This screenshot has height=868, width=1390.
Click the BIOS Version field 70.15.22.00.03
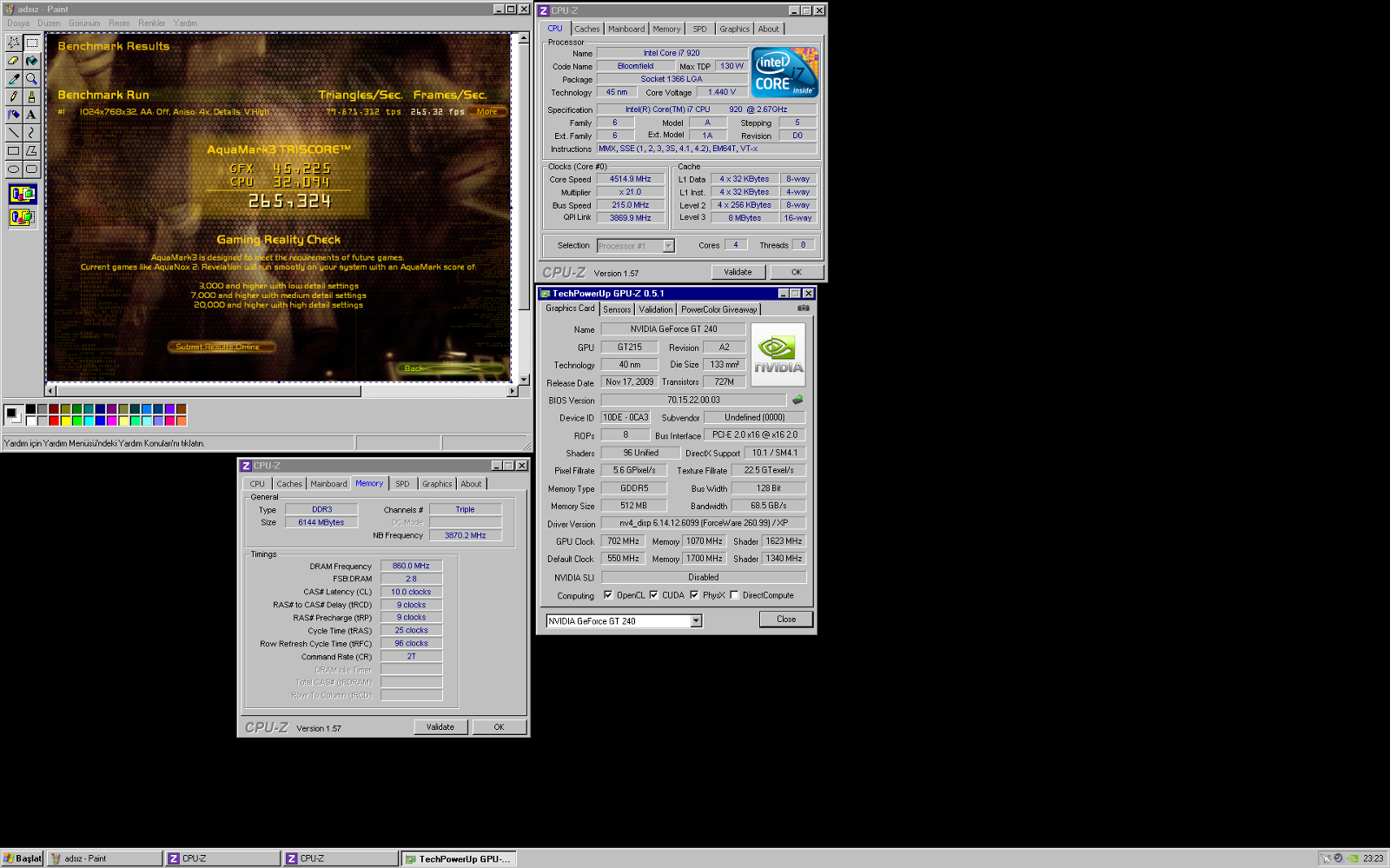[x=693, y=400]
